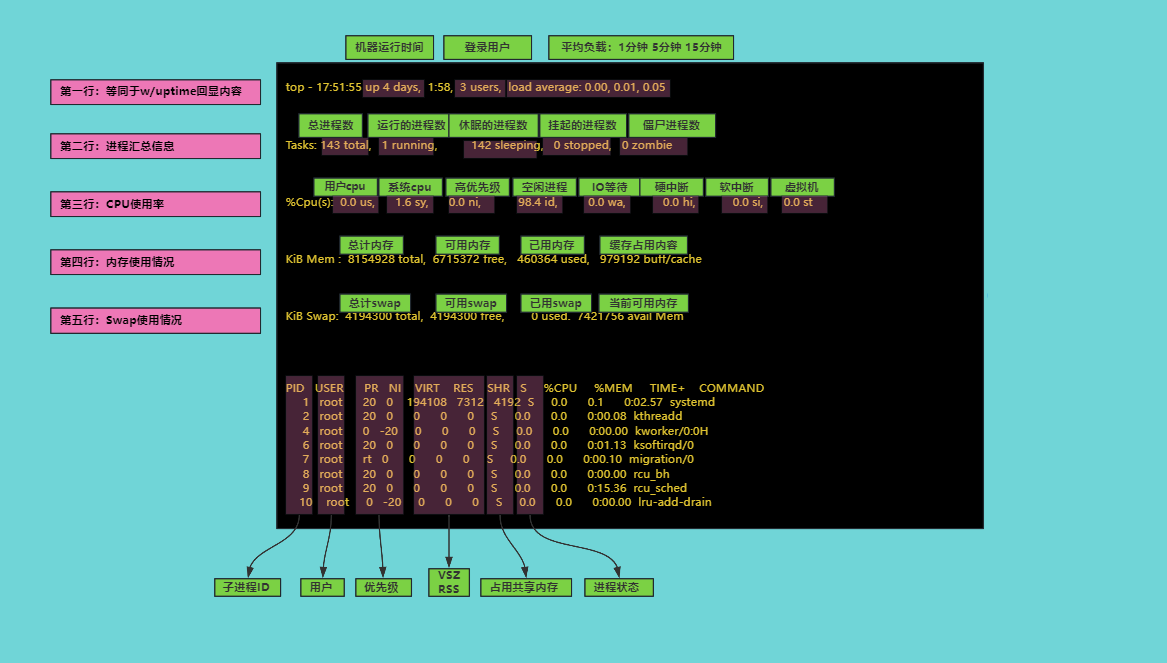Screen dimensions: 1167x663
Task: Click the '979192 buff/cache' value
Action: click(x=650, y=259)
